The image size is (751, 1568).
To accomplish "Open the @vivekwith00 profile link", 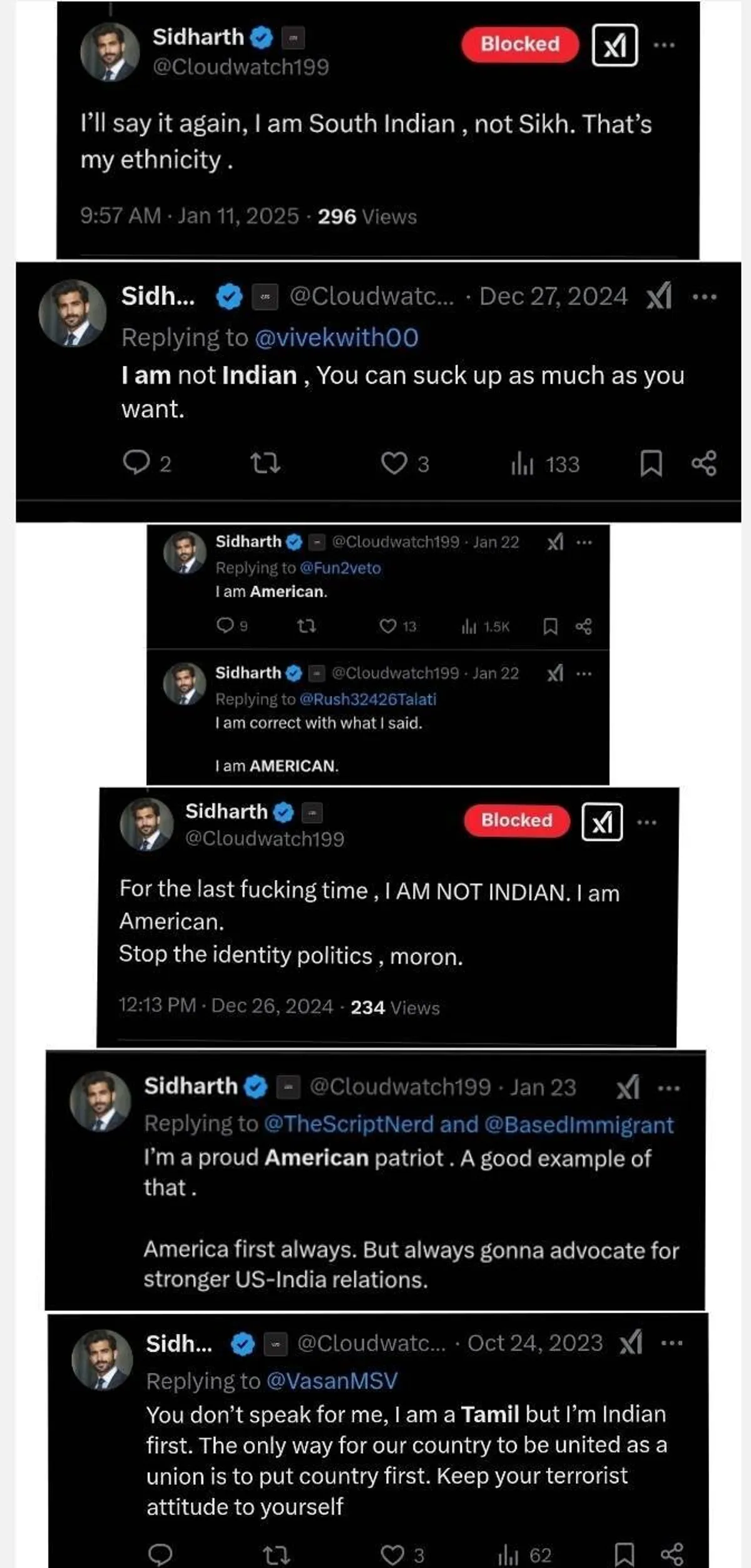I will (336, 338).
